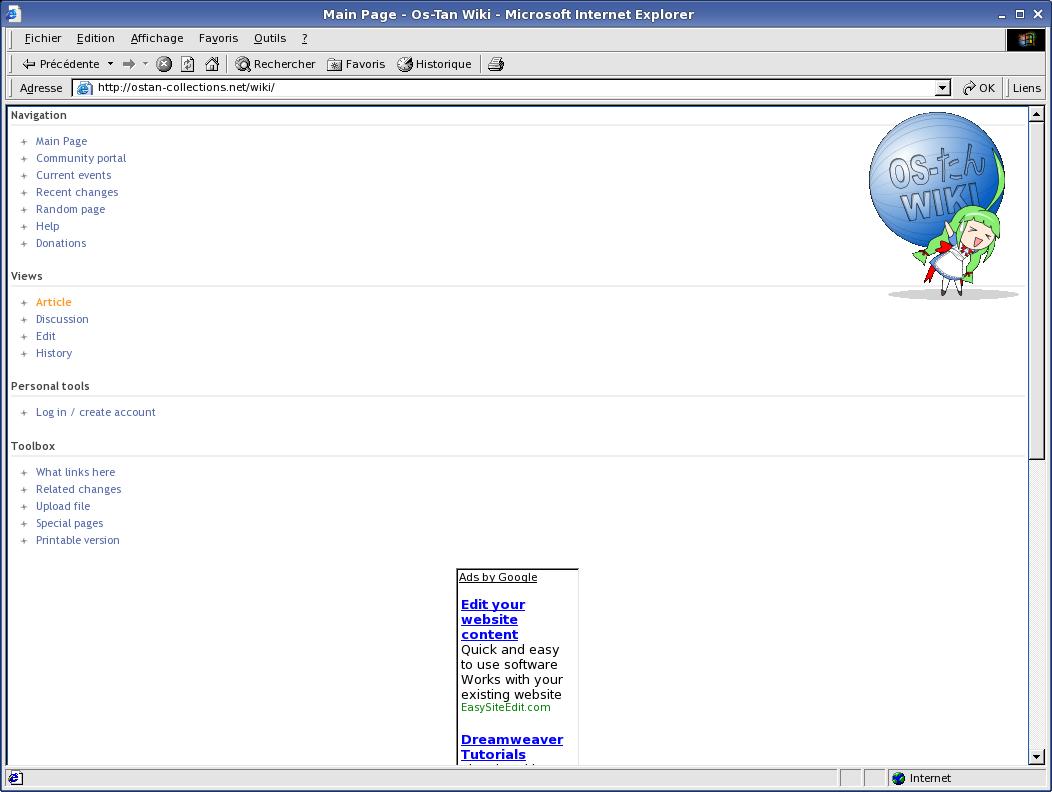The height and width of the screenshot is (792, 1052).
Task: Open the ? help menu
Action: pyautogui.click(x=305, y=38)
